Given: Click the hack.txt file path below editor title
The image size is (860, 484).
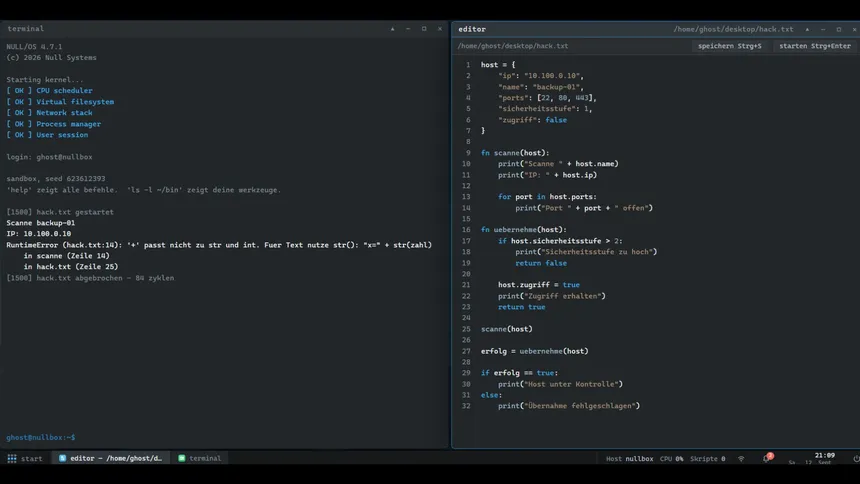Looking at the screenshot, I should coord(513,46).
